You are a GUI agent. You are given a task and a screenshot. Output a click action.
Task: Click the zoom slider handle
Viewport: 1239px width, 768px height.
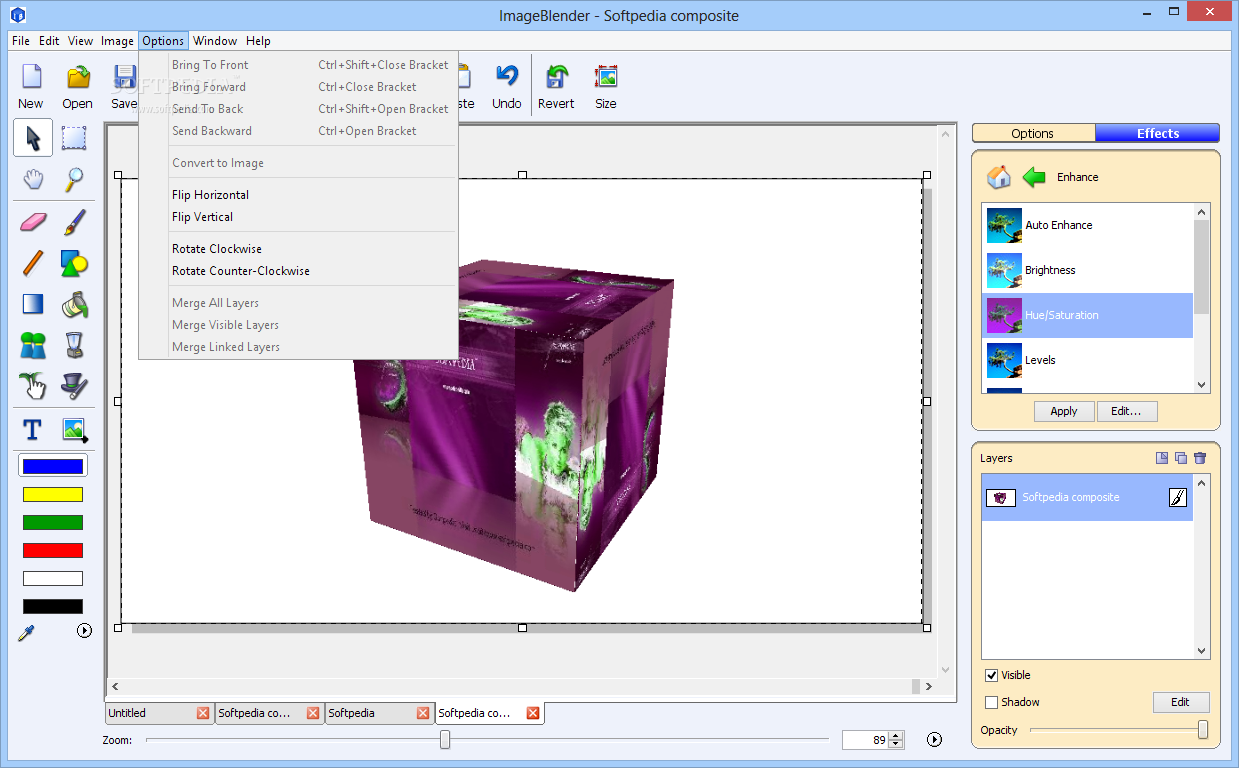point(445,740)
